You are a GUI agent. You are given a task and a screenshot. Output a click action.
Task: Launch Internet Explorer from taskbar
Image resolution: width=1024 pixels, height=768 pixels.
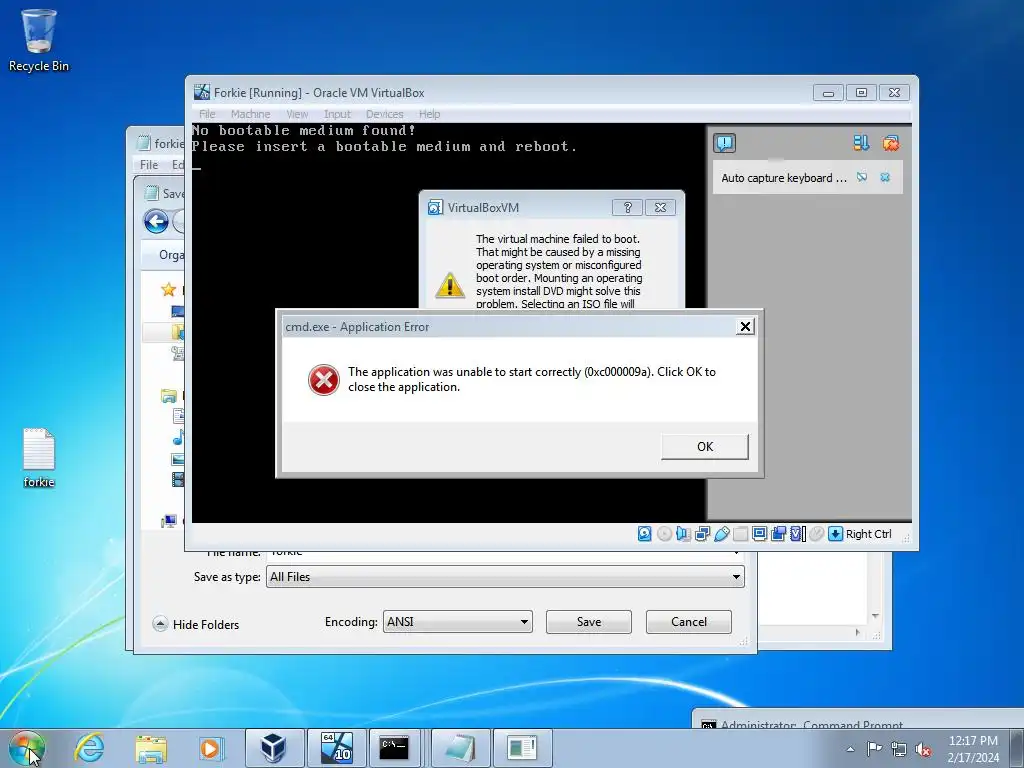click(x=89, y=748)
